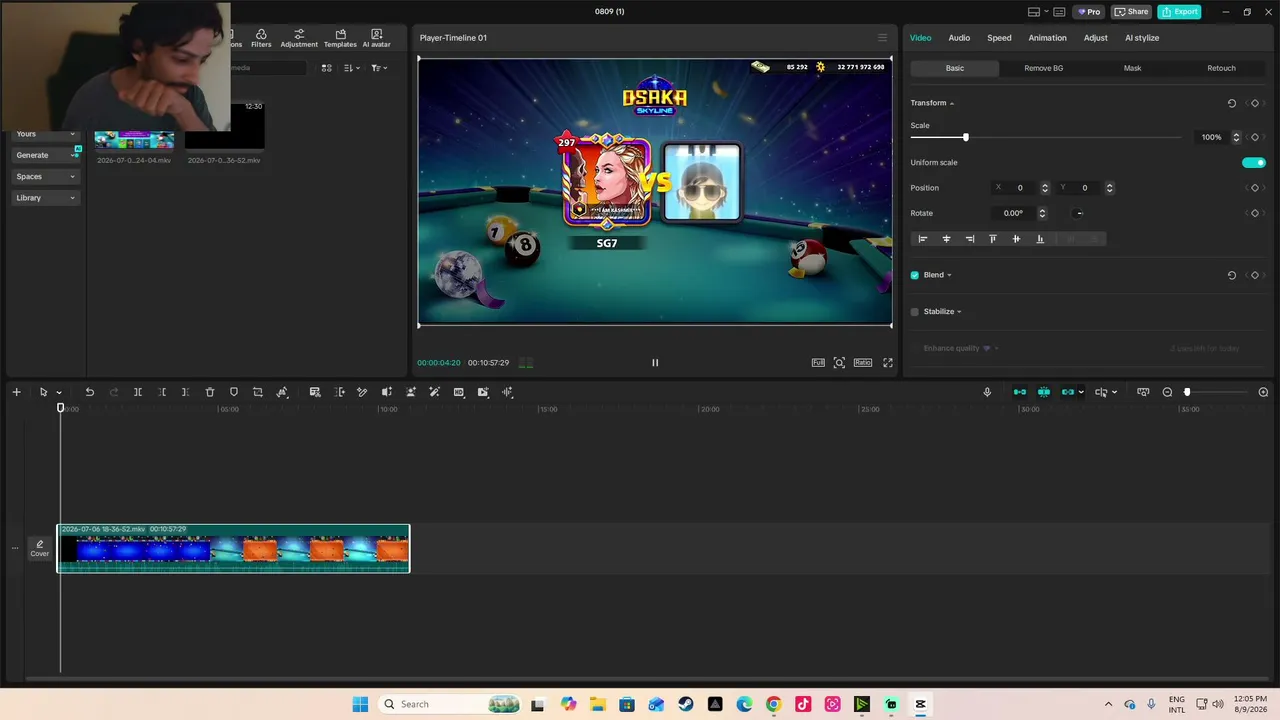Image resolution: width=1280 pixels, height=720 pixels.
Task: Click the Export button
Action: point(1179,12)
